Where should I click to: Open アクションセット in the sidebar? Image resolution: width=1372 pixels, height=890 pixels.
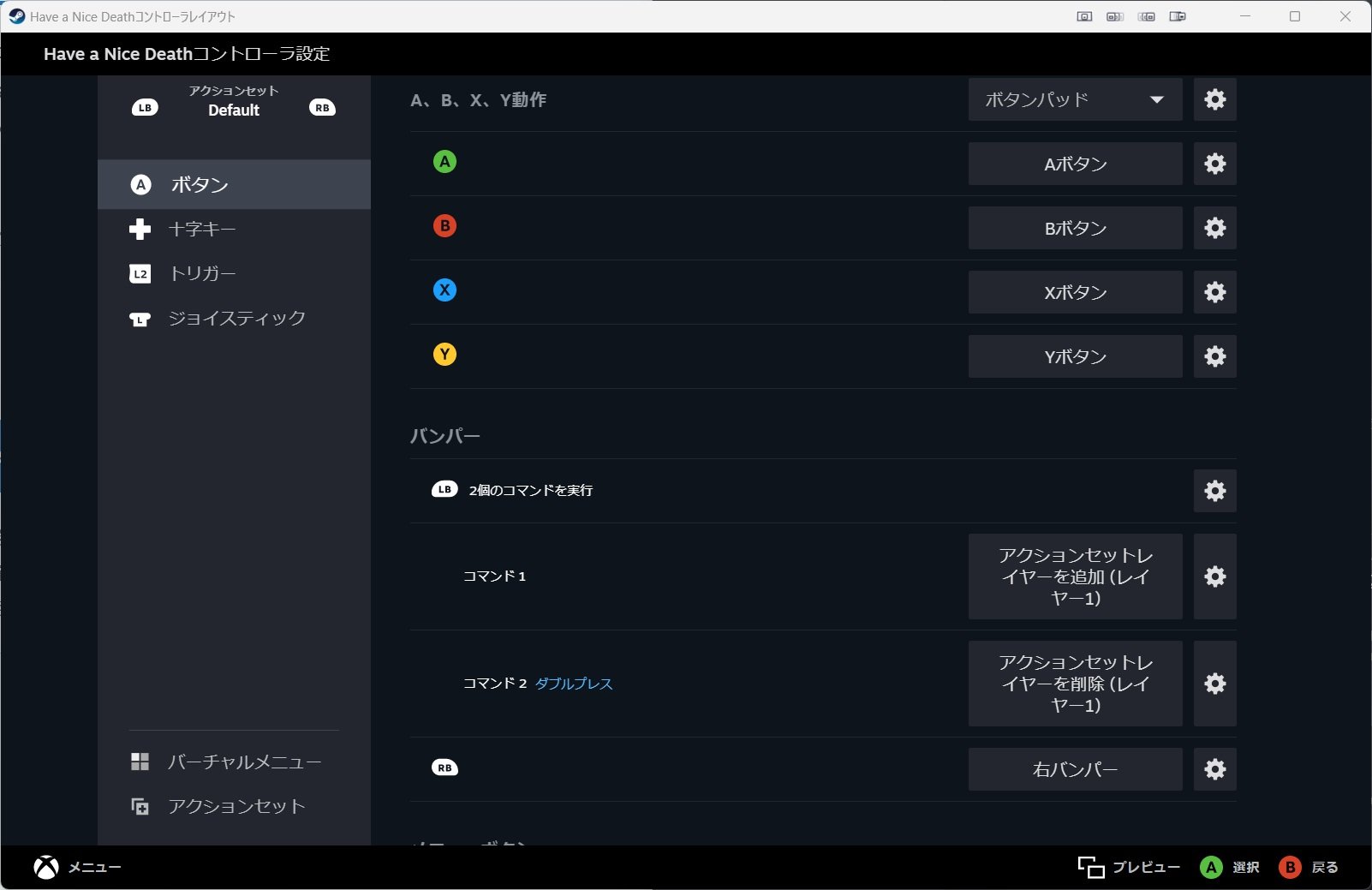point(234,806)
